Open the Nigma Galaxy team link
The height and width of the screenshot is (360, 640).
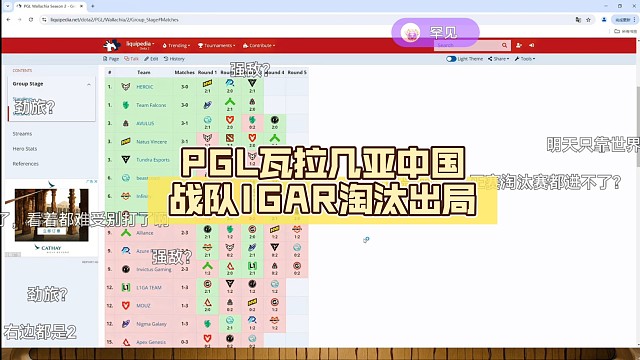pos(151,324)
